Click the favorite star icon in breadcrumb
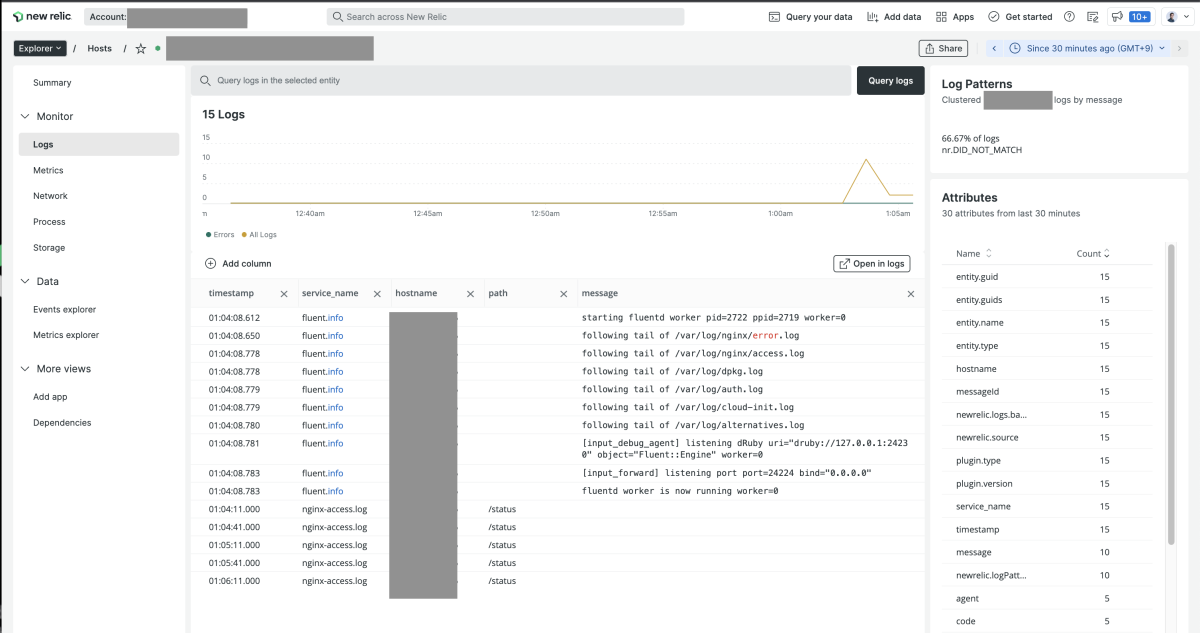The width and height of the screenshot is (1200, 633). [x=141, y=48]
